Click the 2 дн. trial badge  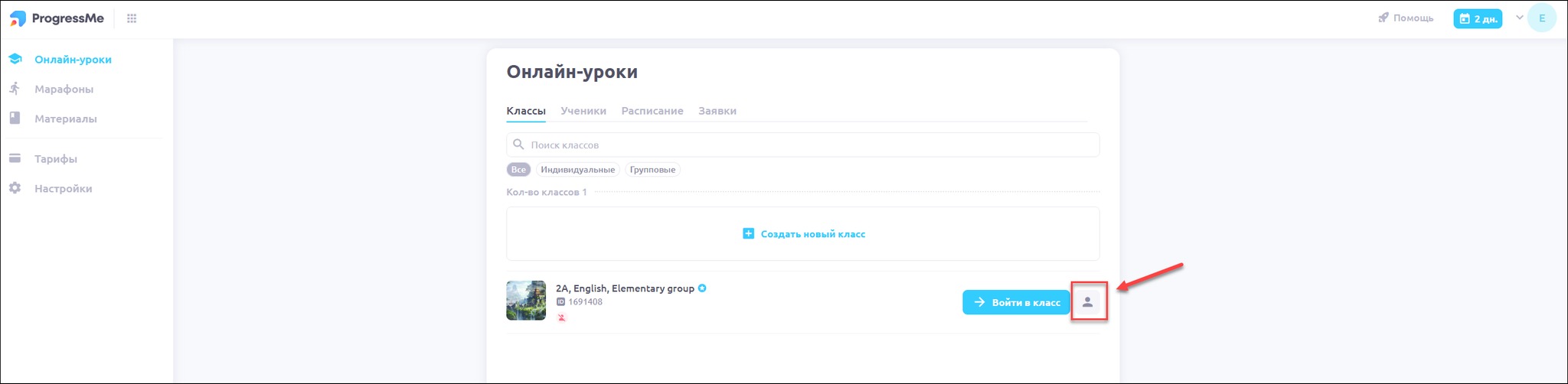coord(1478,18)
